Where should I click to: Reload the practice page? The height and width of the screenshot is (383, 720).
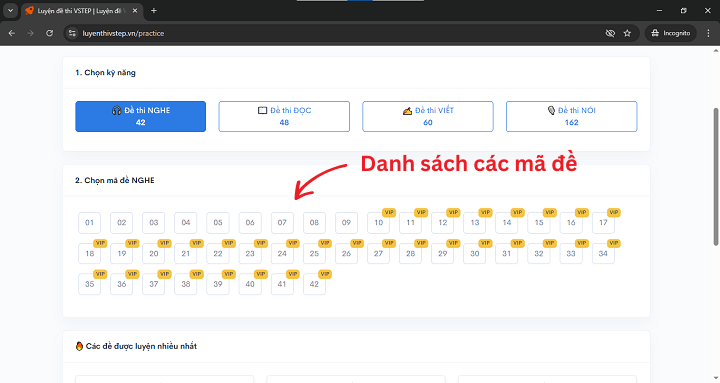tap(50, 33)
